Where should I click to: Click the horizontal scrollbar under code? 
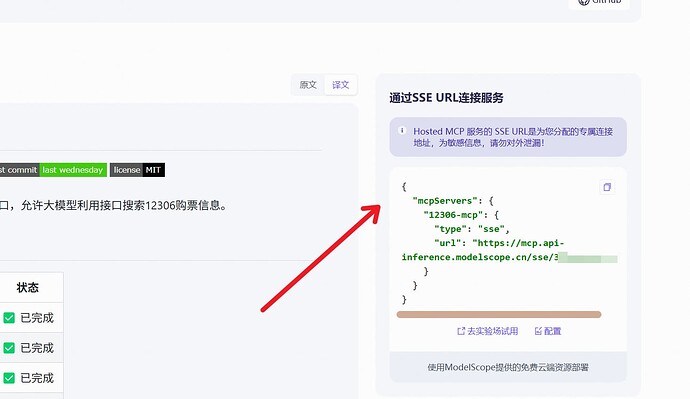[499, 315]
